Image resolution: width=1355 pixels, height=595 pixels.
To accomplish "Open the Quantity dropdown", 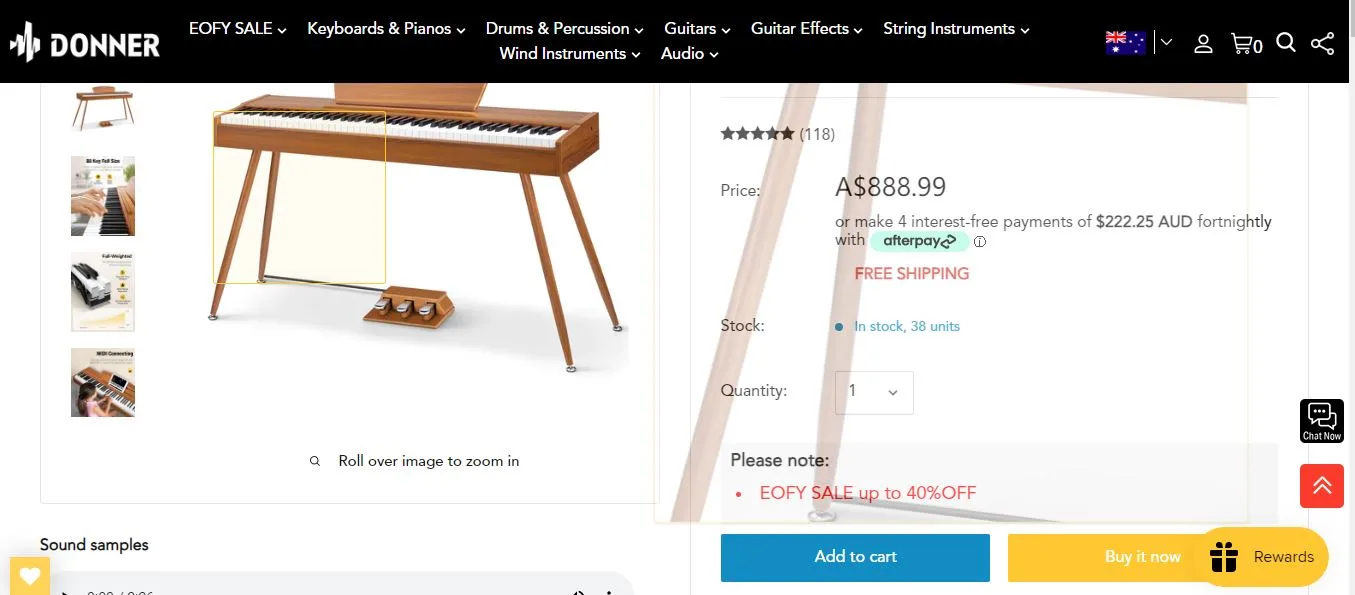I will click(873, 392).
